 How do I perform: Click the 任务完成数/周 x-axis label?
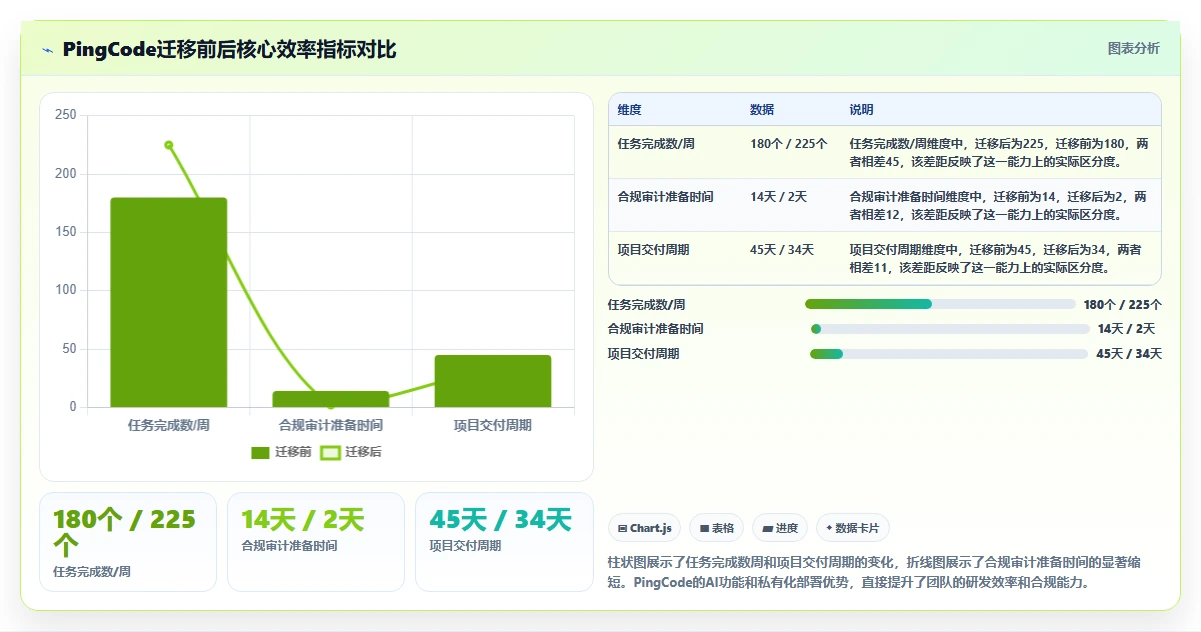pos(169,425)
